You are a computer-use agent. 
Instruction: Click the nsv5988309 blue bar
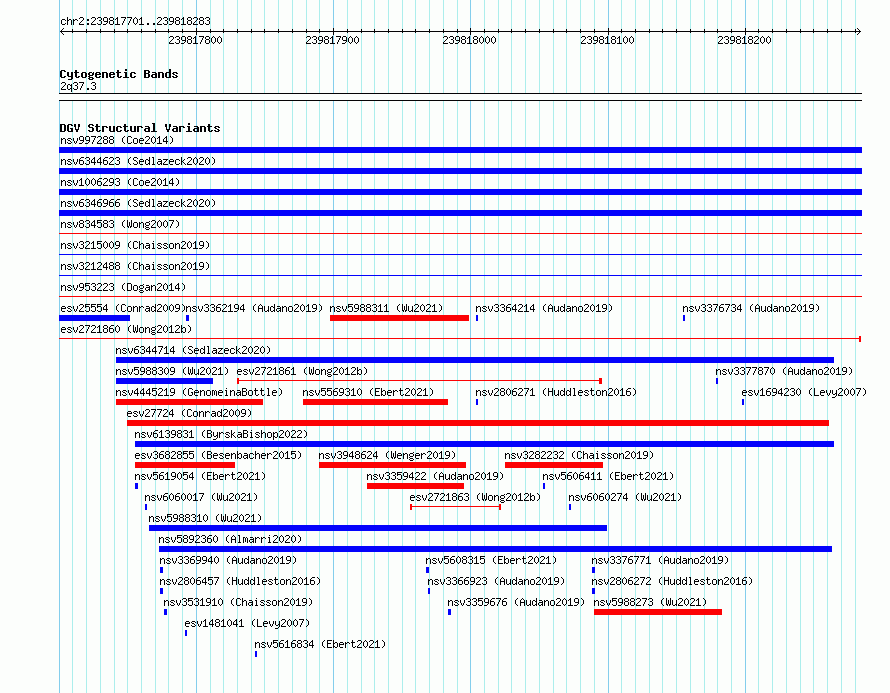(165, 381)
